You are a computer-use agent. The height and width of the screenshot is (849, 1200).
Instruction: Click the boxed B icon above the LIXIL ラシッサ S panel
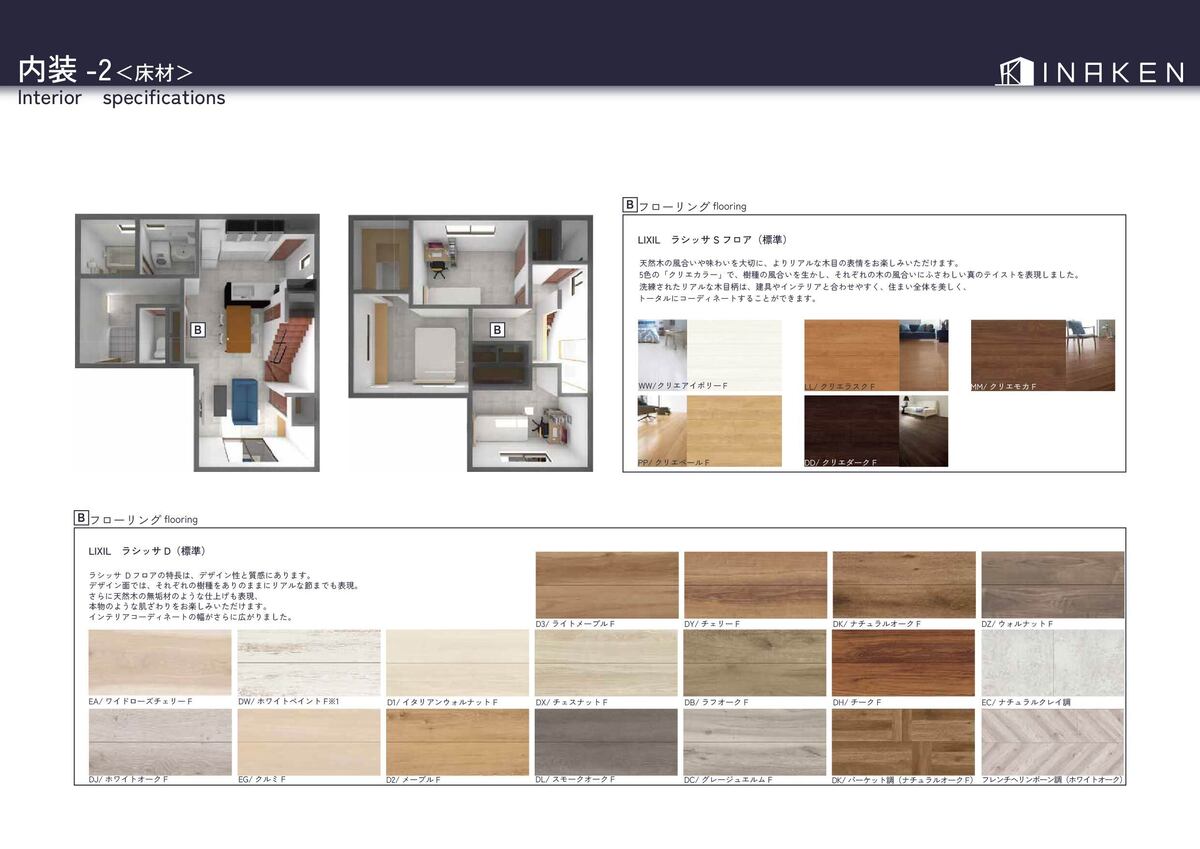[x=630, y=205]
